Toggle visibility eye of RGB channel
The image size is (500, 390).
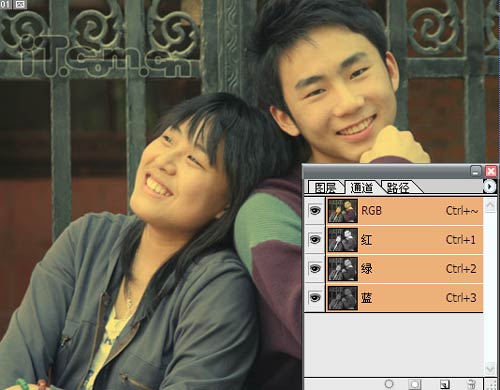click(315, 211)
